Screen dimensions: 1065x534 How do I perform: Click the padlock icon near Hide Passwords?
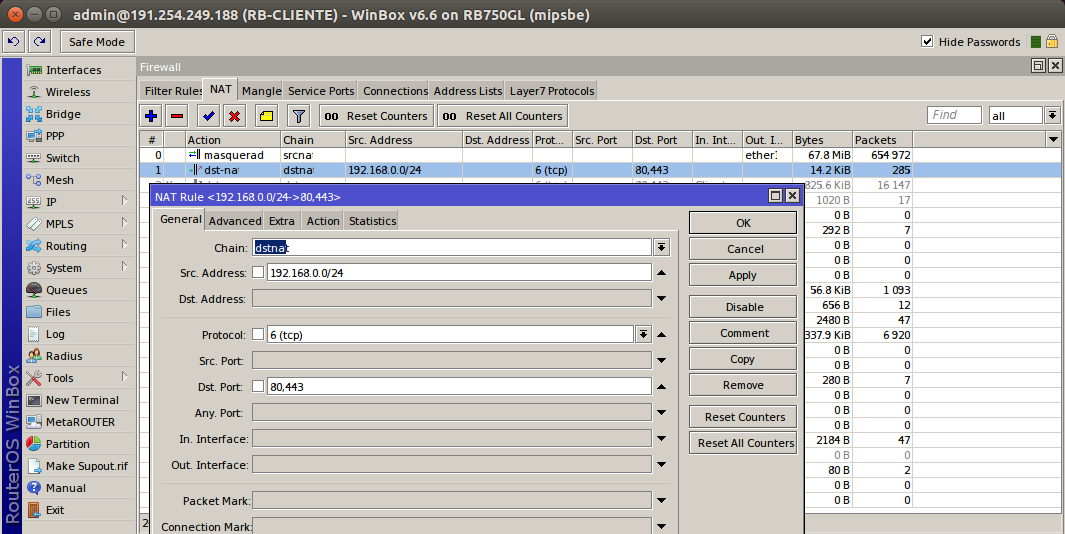coord(1051,41)
